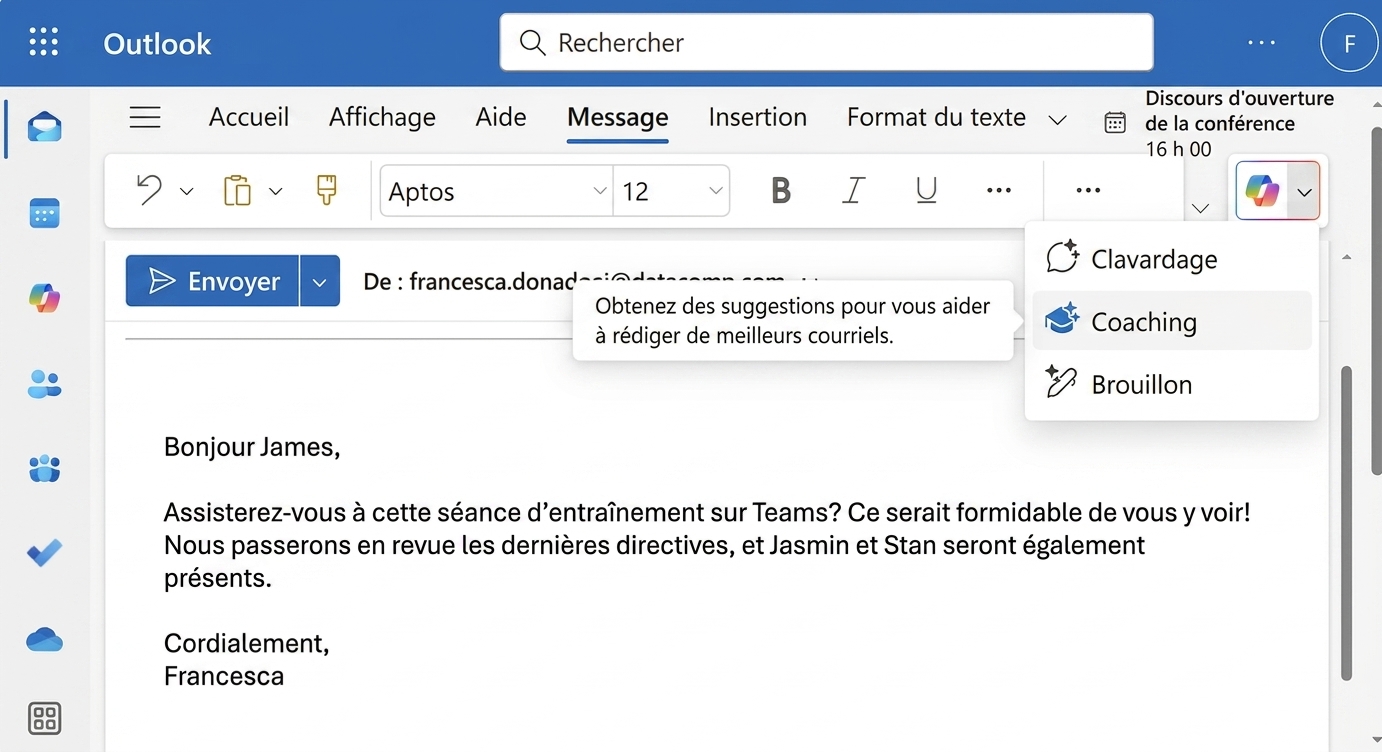Show more font formatting options

point(999,190)
